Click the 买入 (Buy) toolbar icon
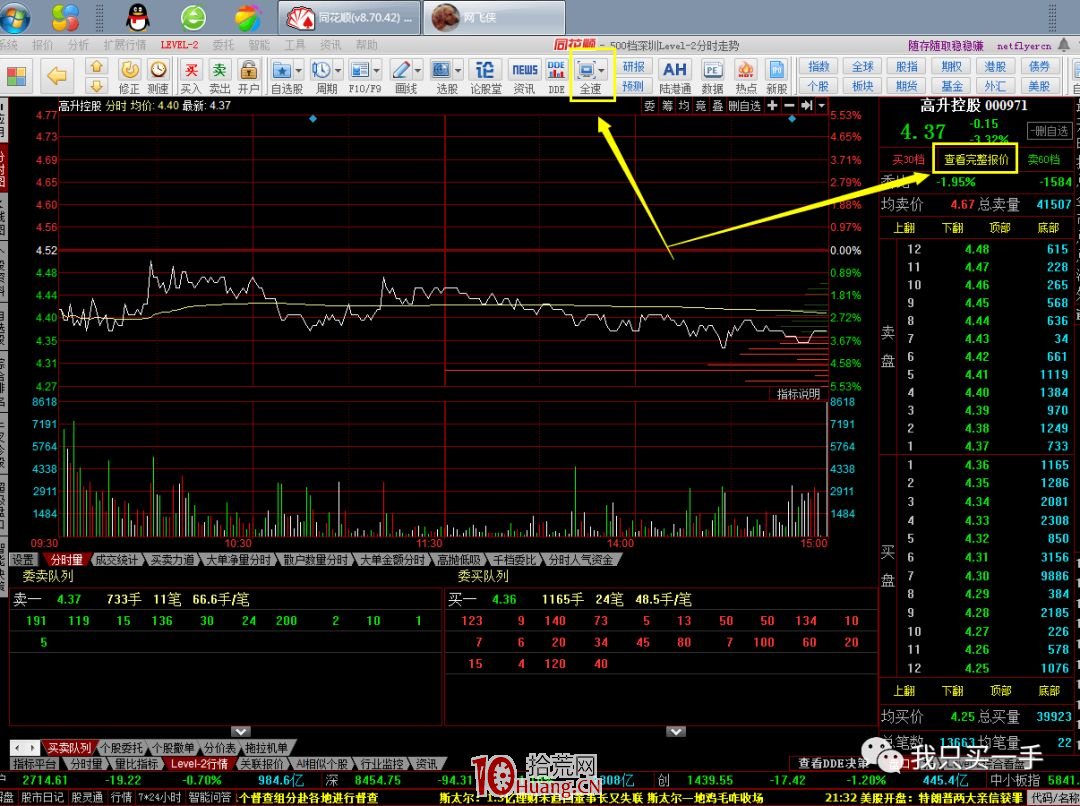The height and width of the screenshot is (806, 1080). click(190, 76)
